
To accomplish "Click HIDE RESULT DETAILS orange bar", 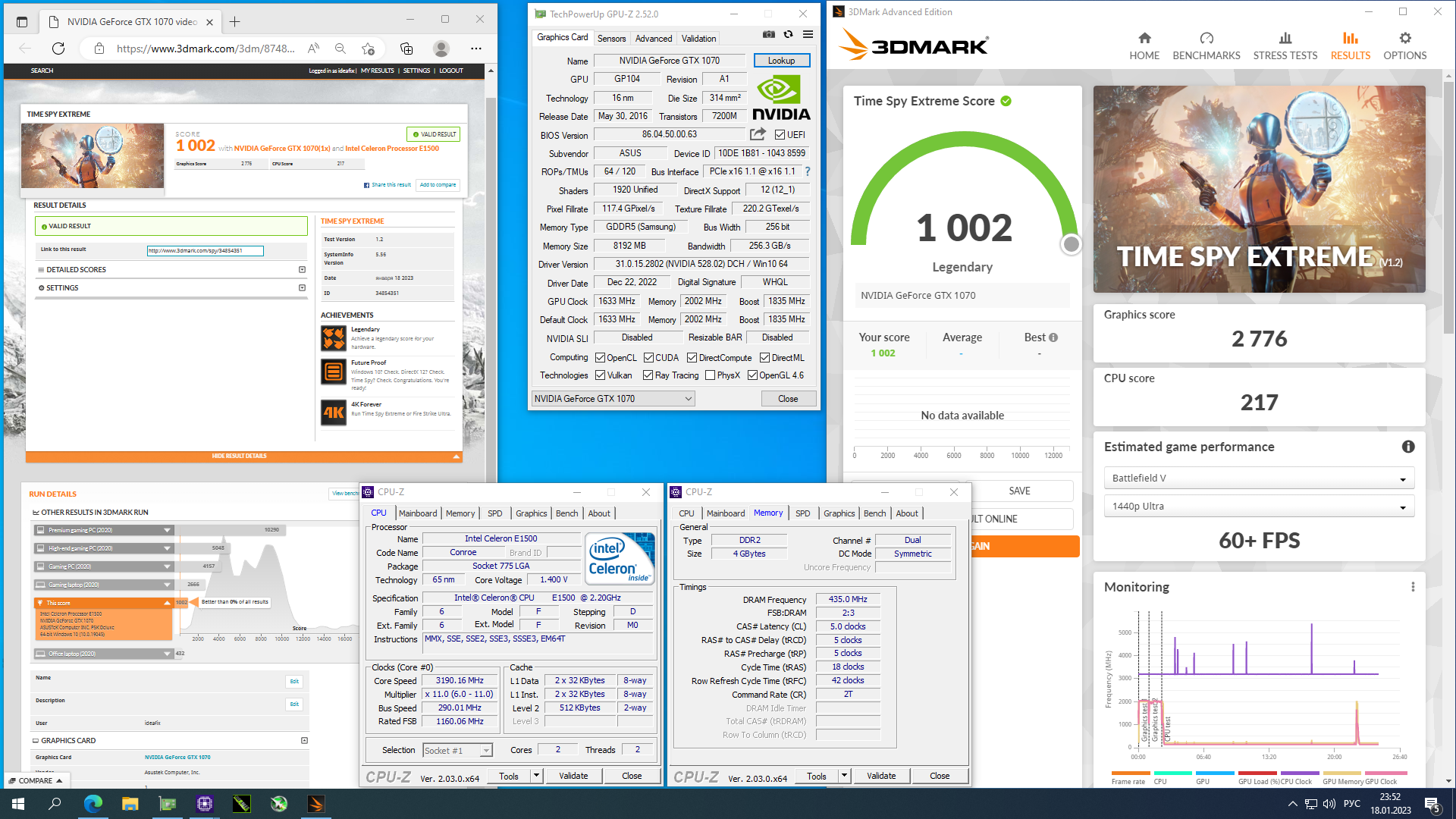I will coord(243,457).
